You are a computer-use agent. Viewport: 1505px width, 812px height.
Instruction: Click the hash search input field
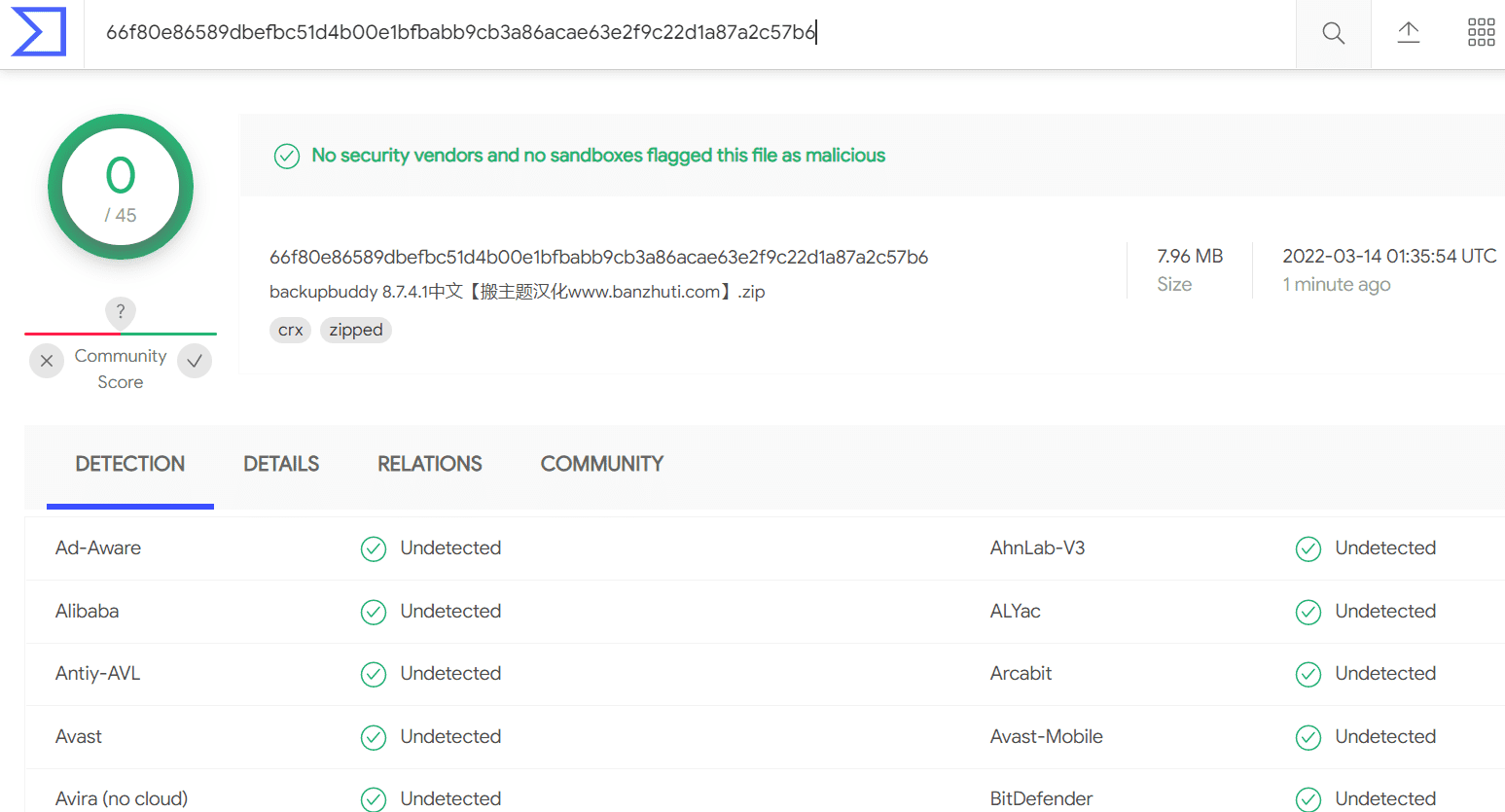point(690,33)
